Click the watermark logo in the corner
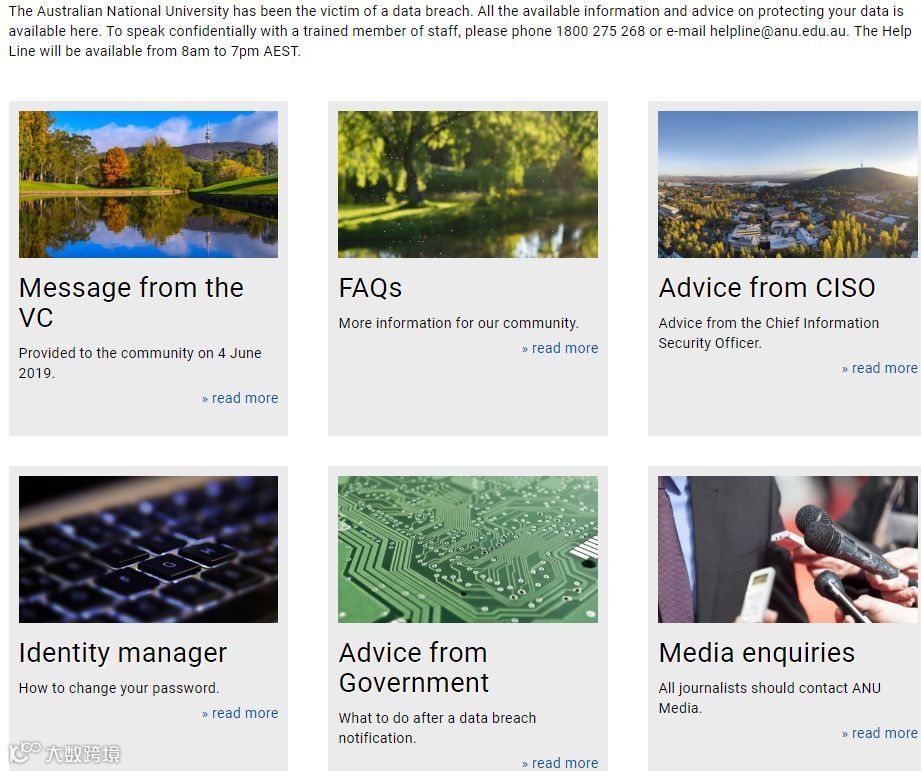 [x=65, y=753]
